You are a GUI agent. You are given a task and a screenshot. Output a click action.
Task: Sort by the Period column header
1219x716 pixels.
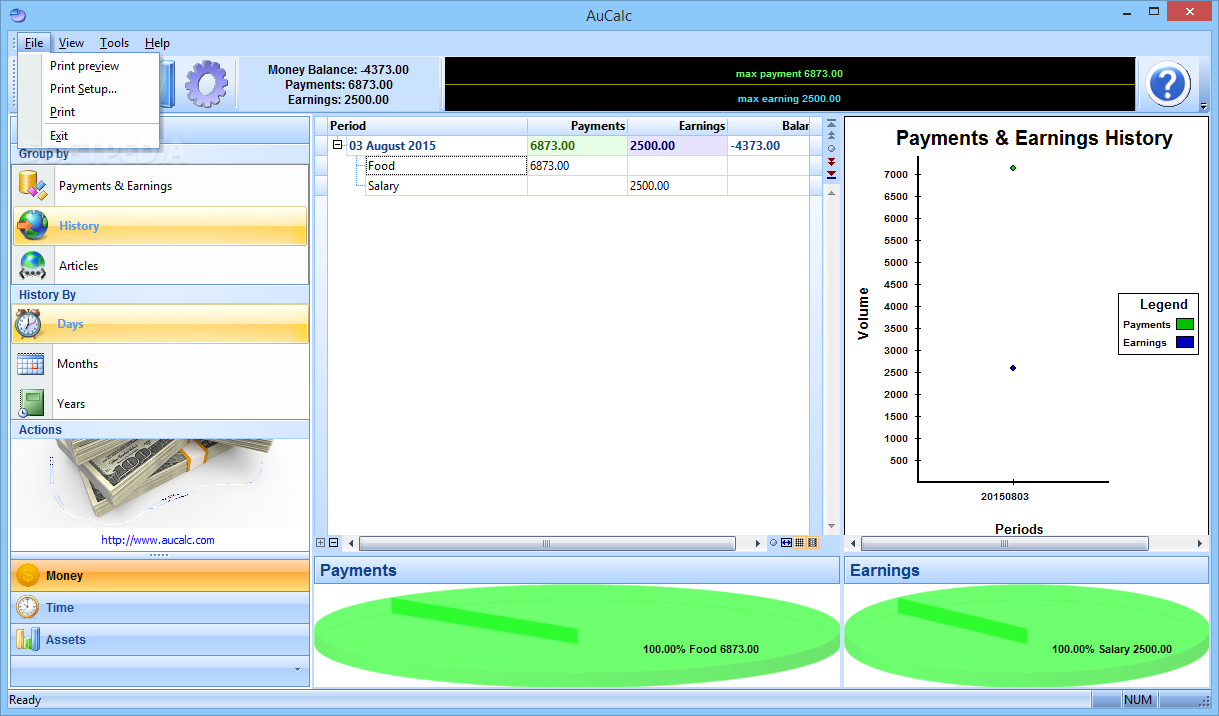tap(428, 126)
